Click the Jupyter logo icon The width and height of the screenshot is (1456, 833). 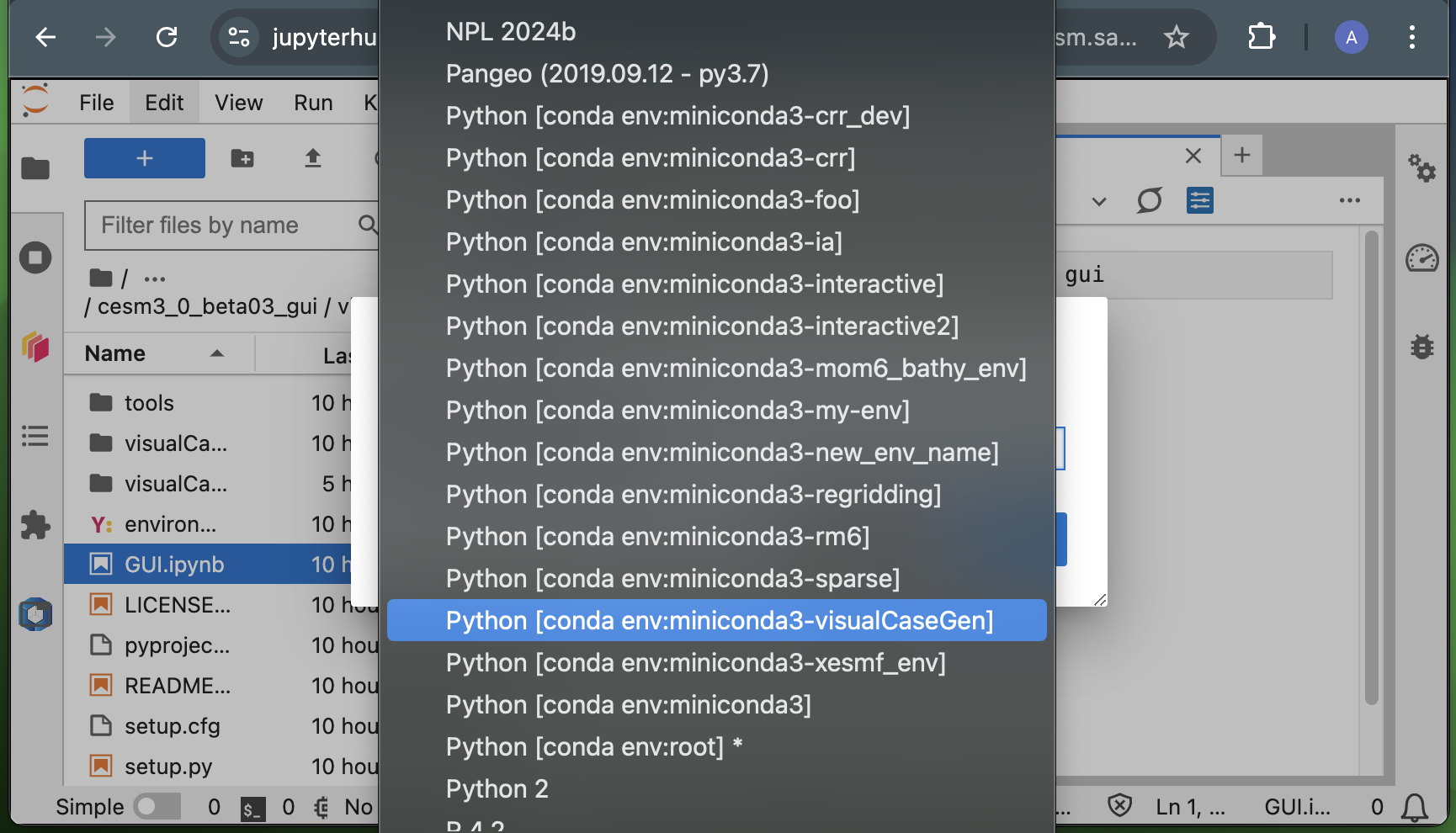(x=35, y=101)
